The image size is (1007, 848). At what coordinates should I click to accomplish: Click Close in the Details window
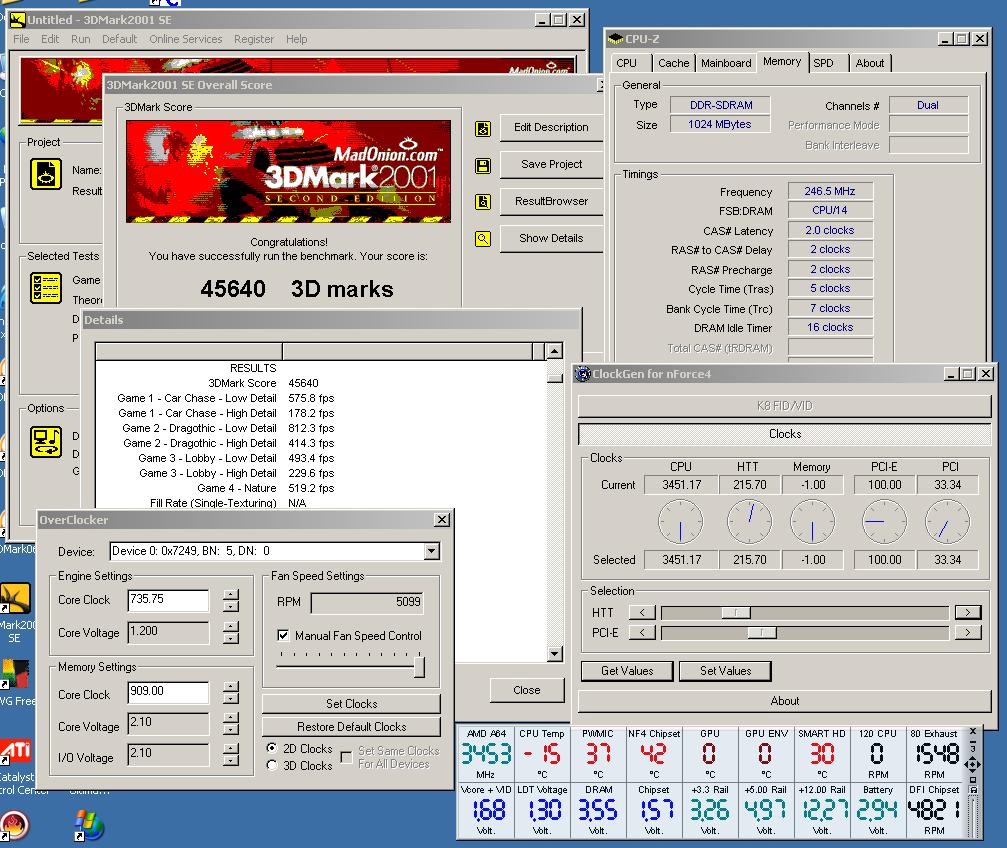pos(527,690)
